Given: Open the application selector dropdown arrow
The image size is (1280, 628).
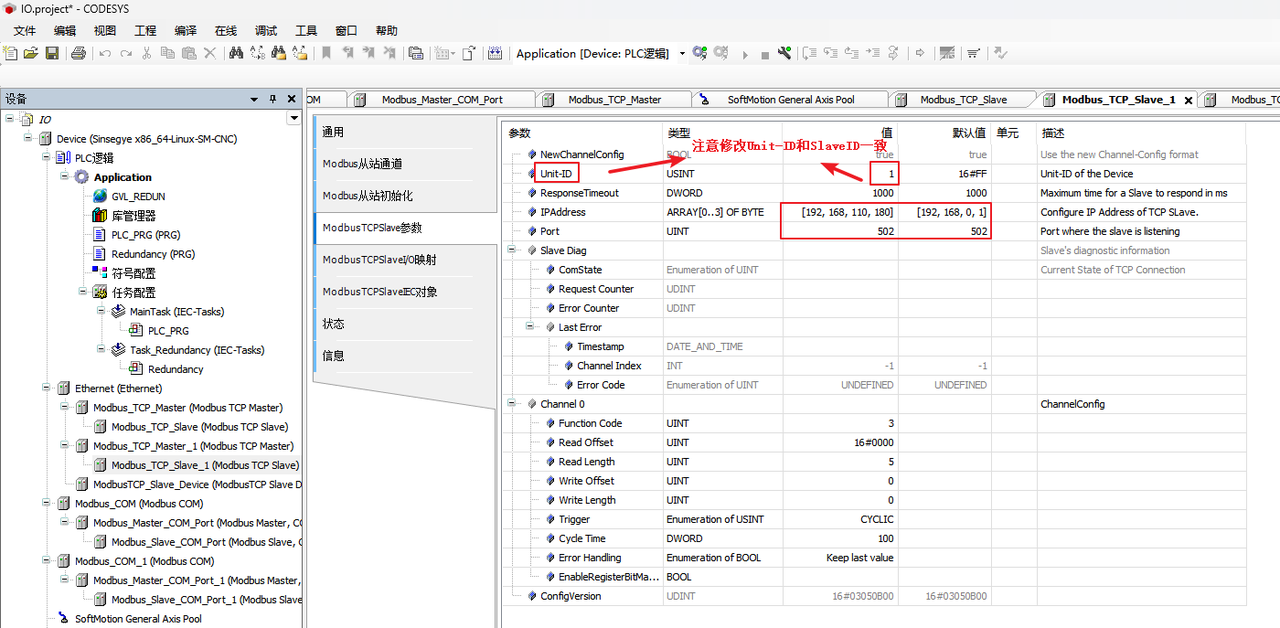Looking at the screenshot, I should coord(682,53).
